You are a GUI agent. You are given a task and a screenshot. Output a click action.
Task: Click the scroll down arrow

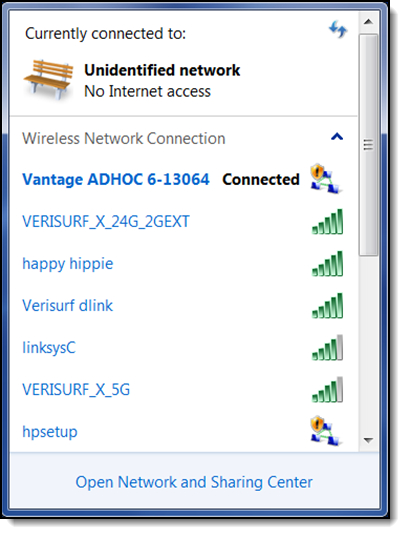click(x=368, y=440)
